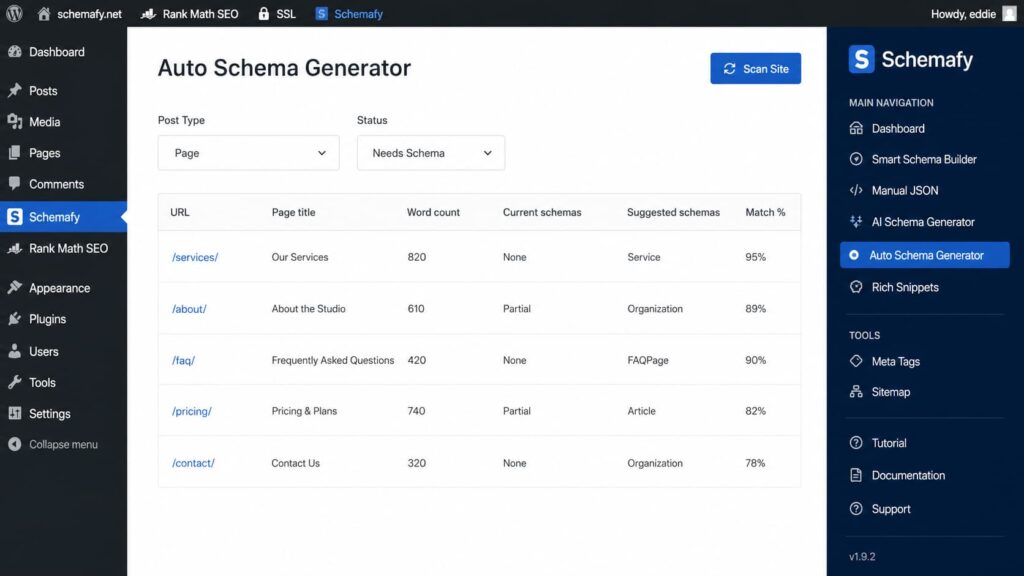This screenshot has width=1024, height=576.
Task: Click the AI Schema Generator sparkle icon
Action: [856, 221]
